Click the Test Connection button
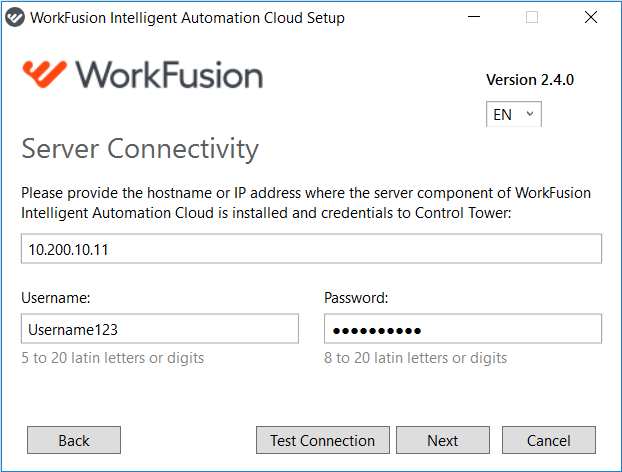 pos(323,440)
